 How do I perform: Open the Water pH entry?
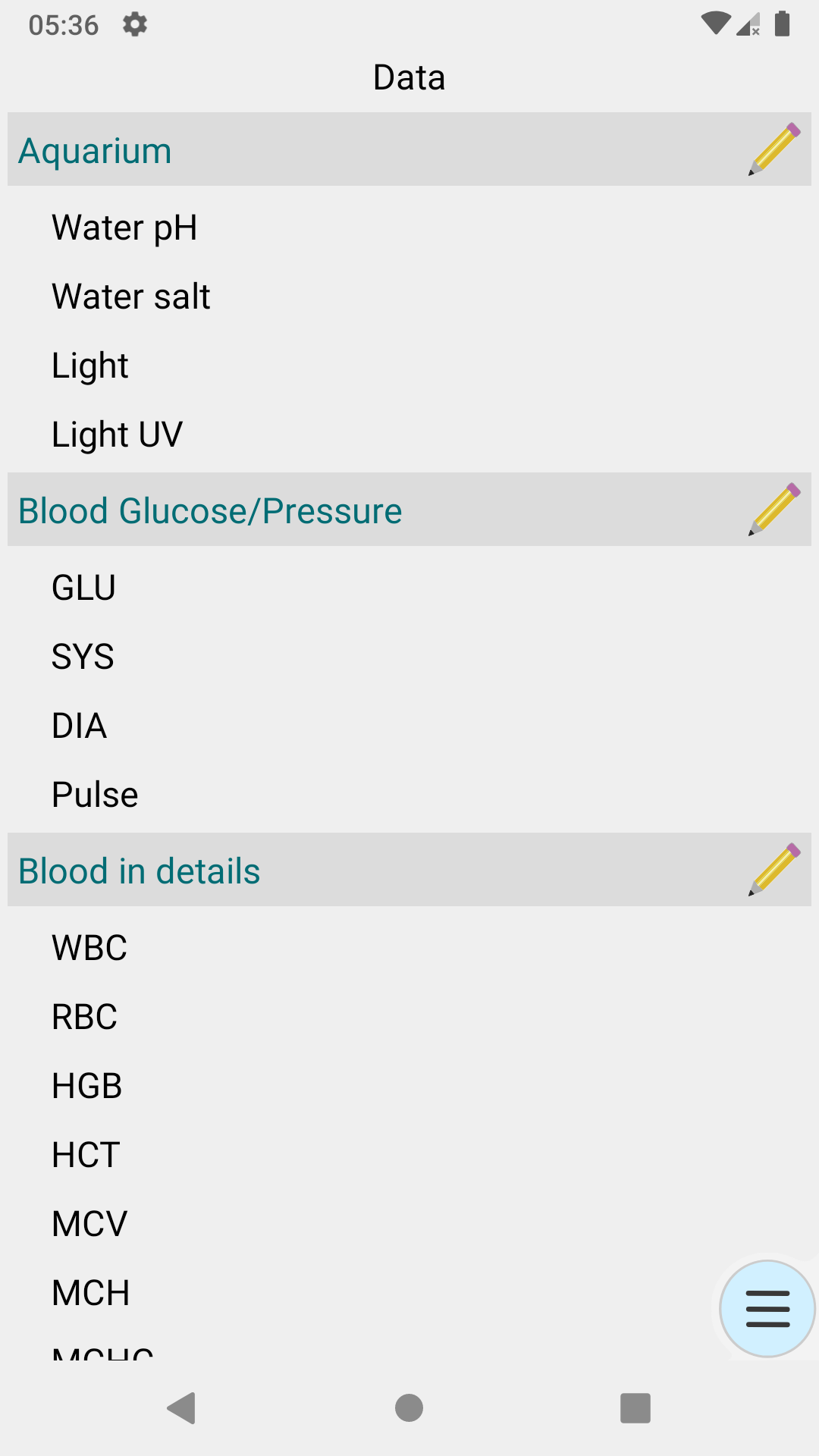click(124, 227)
